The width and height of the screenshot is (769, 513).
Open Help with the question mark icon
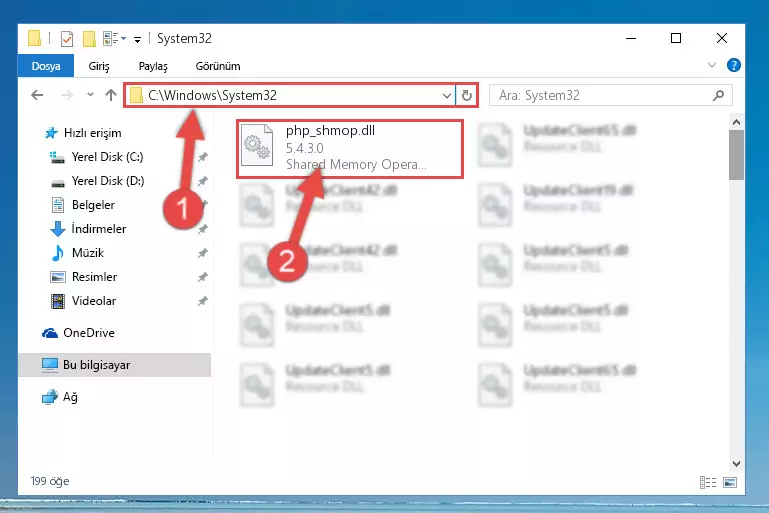(x=734, y=65)
